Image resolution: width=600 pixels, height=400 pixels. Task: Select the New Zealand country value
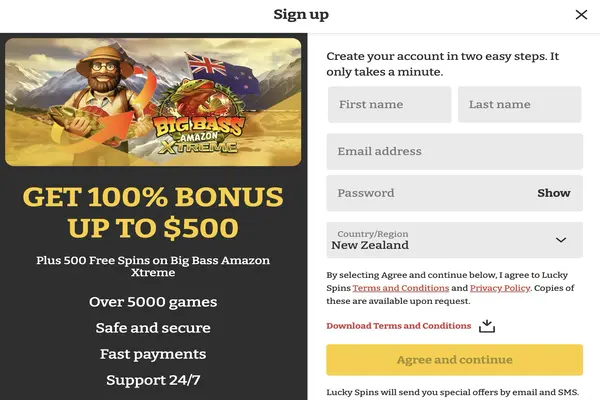[370, 245]
